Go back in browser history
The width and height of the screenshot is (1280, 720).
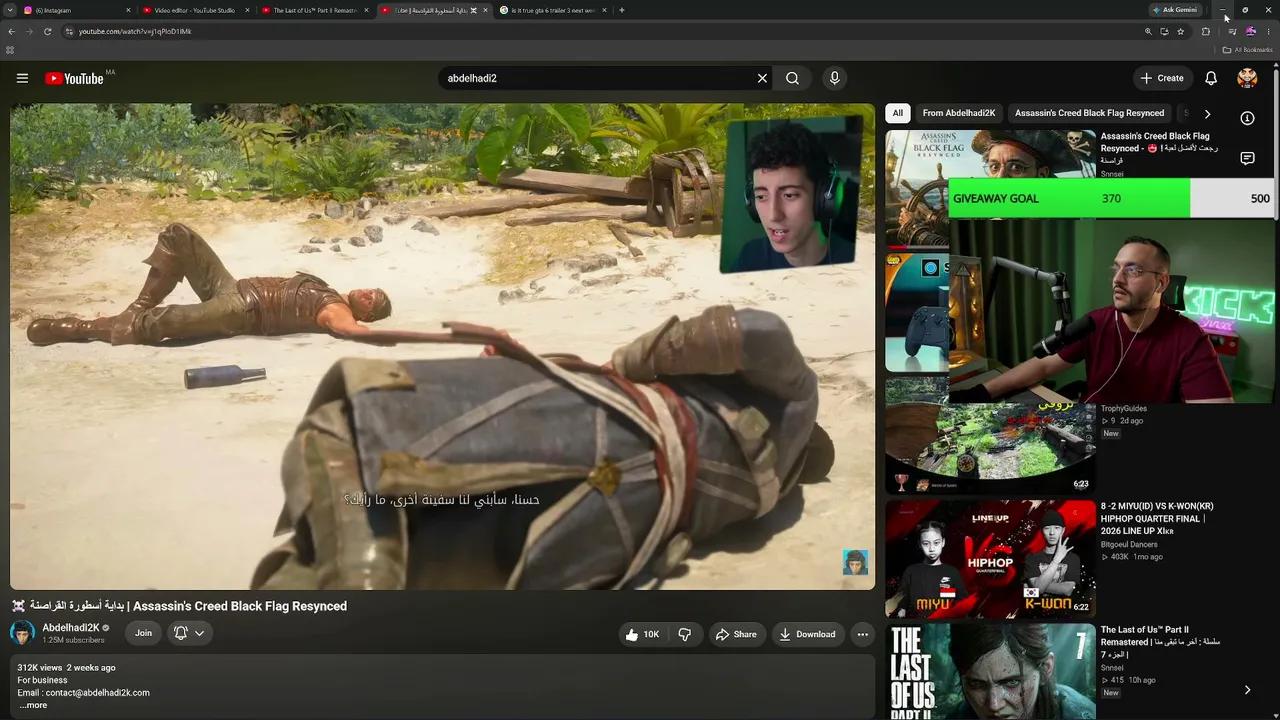click(12, 31)
